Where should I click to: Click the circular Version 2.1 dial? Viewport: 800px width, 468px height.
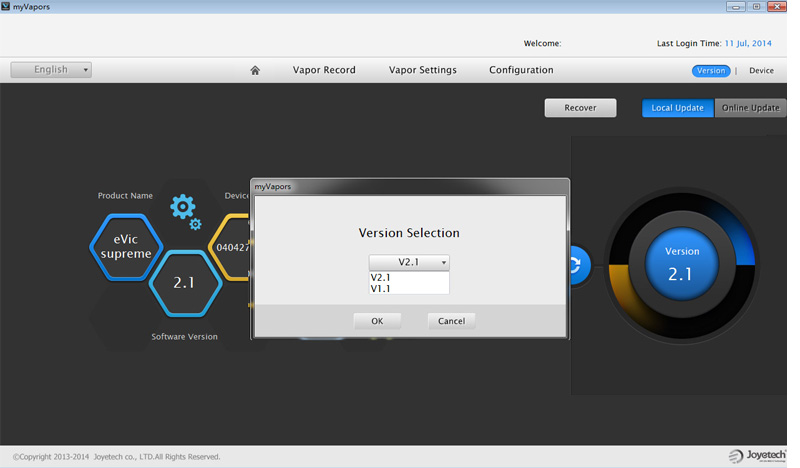click(681, 265)
